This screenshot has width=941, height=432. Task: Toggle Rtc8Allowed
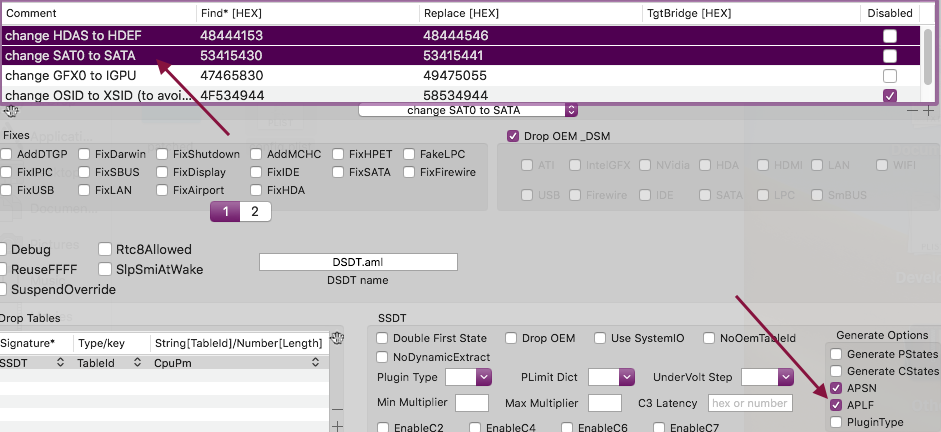106,250
